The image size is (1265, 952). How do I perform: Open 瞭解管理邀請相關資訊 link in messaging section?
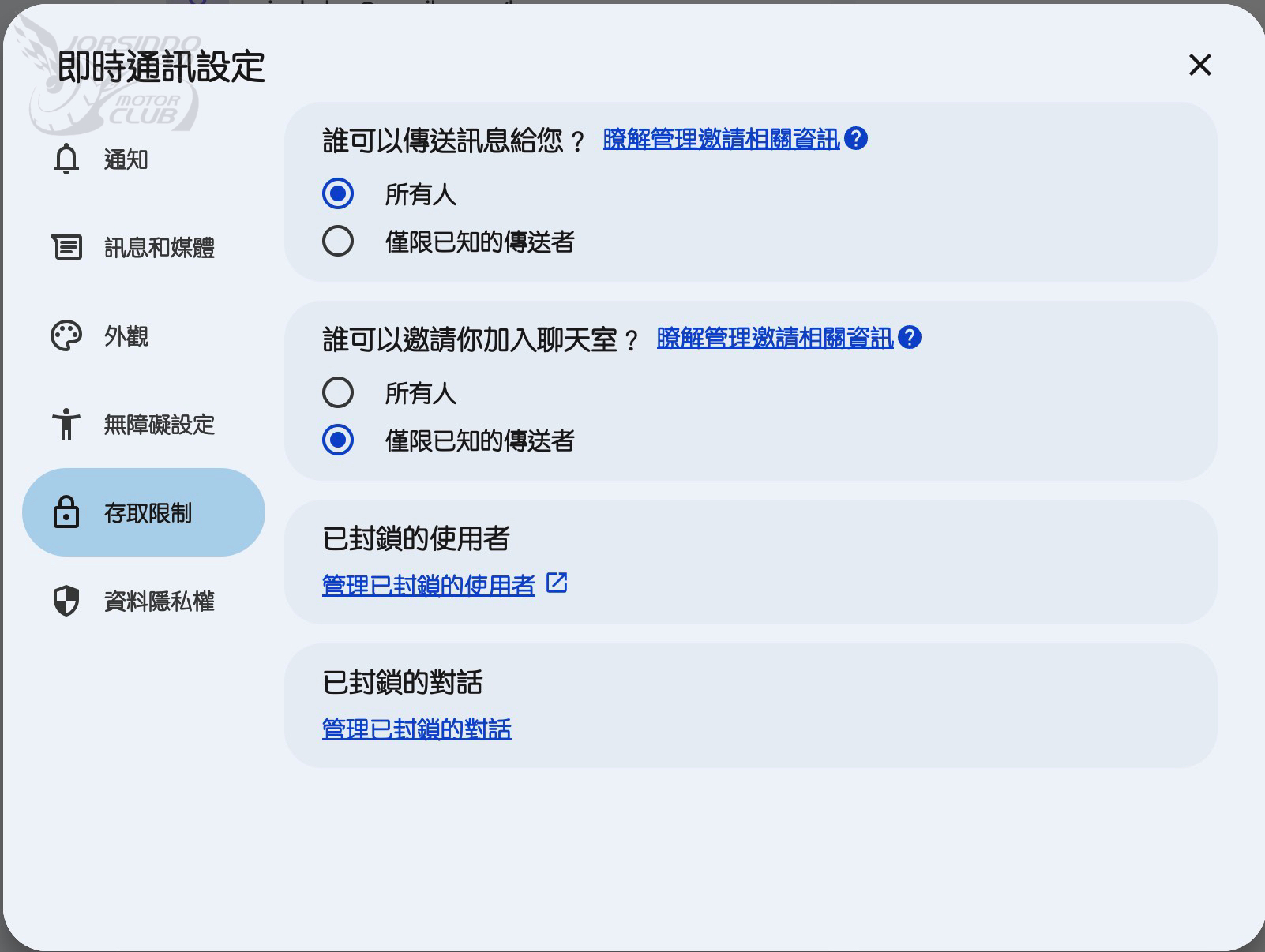(x=722, y=140)
